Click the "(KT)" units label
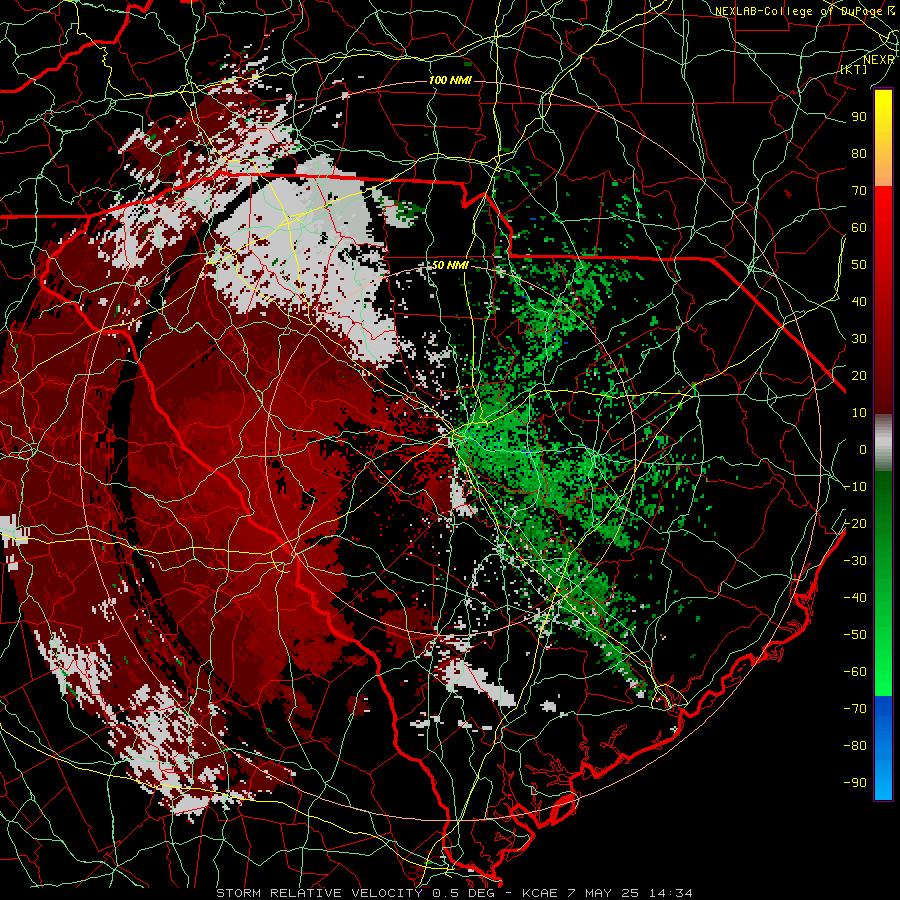This screenshot has height=900, width=900. point(854,69)
